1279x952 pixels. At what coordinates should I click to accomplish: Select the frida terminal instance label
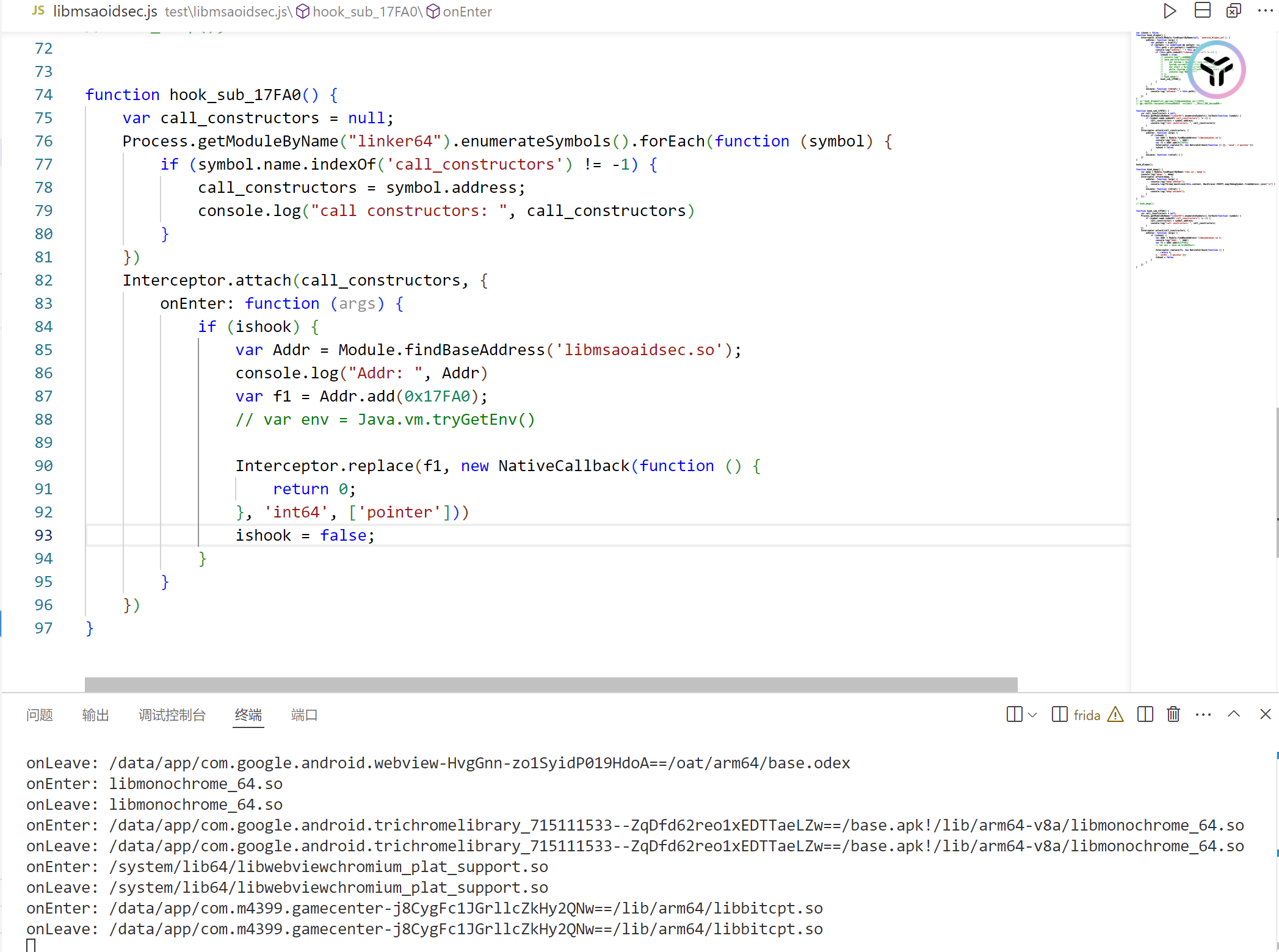click(x=1086, y=715)
